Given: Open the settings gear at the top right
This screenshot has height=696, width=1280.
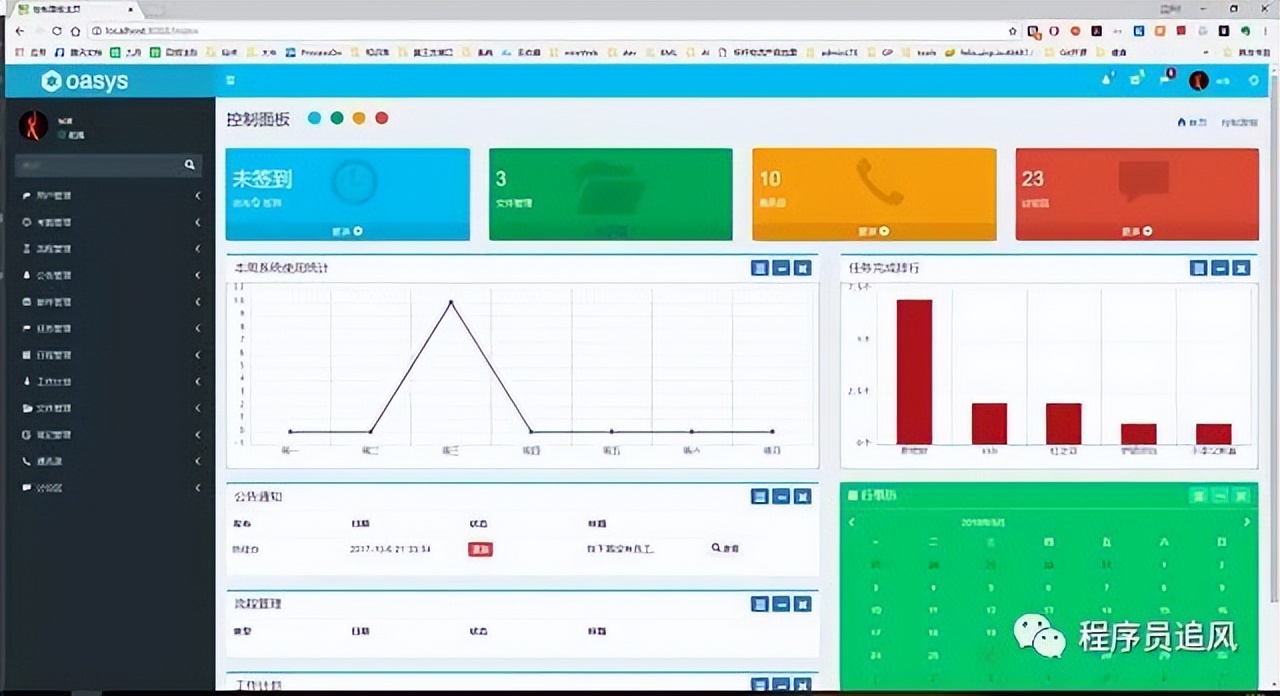Looking at the screenshot, I should pos(1254,81).
